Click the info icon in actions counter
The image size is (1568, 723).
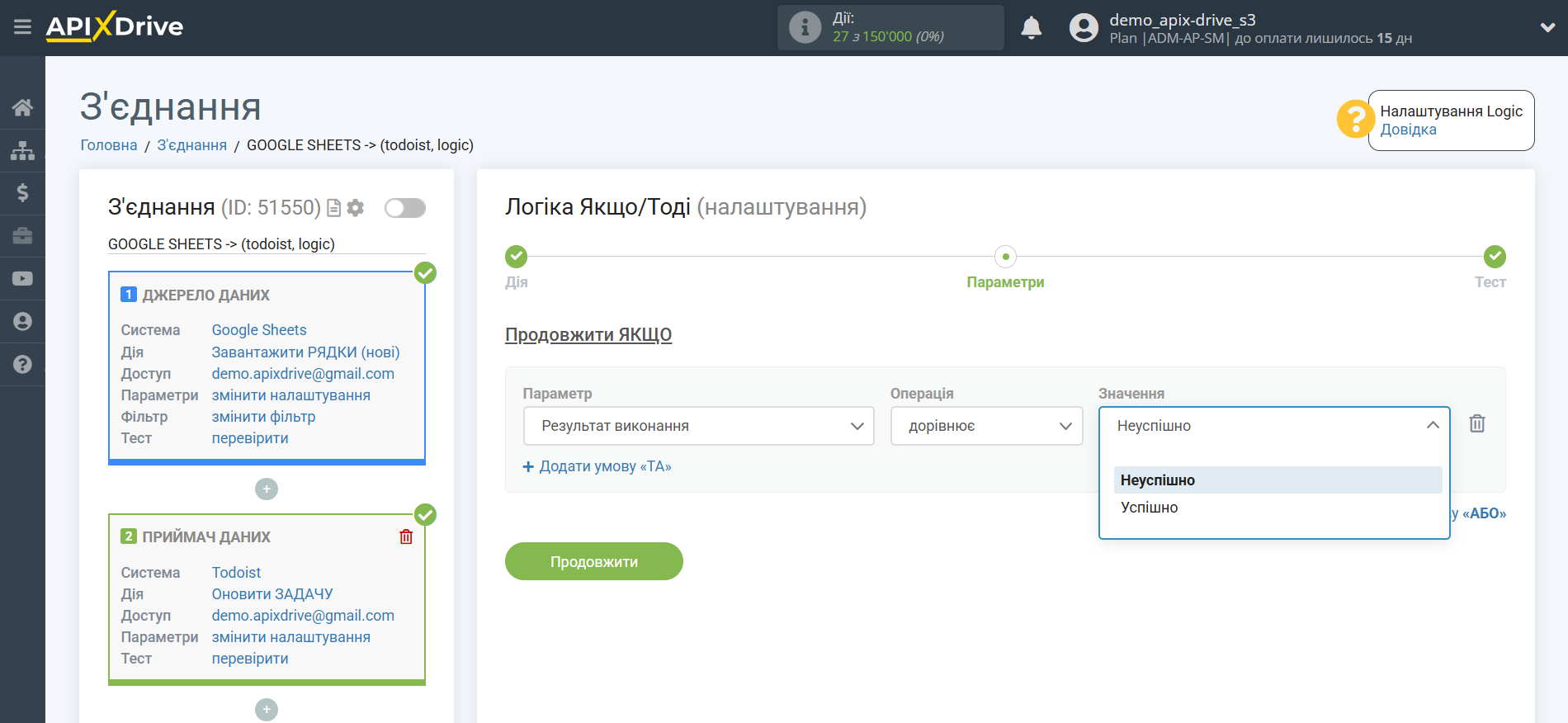point(805,27)
